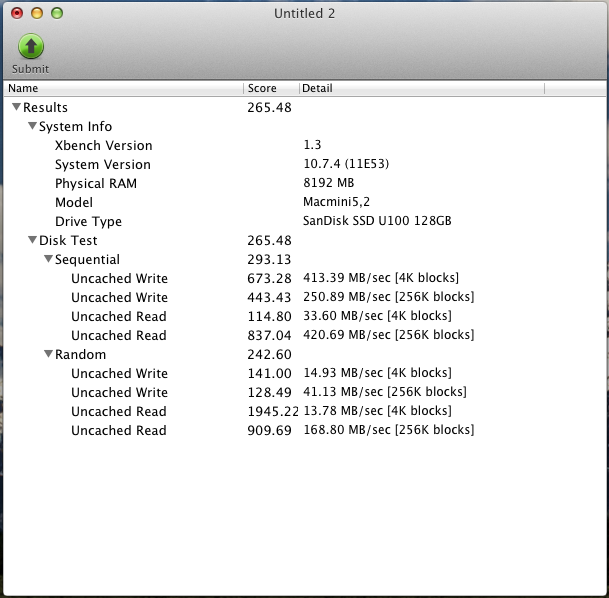The width and height of the screenshot is (609, 598).
Task: Click the score 673.28
Action: tap(269, 278)
